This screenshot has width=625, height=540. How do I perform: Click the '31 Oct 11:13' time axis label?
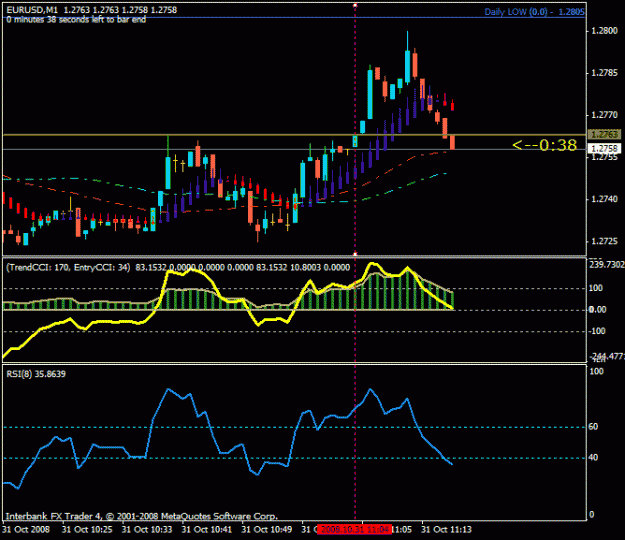(446, 530)
